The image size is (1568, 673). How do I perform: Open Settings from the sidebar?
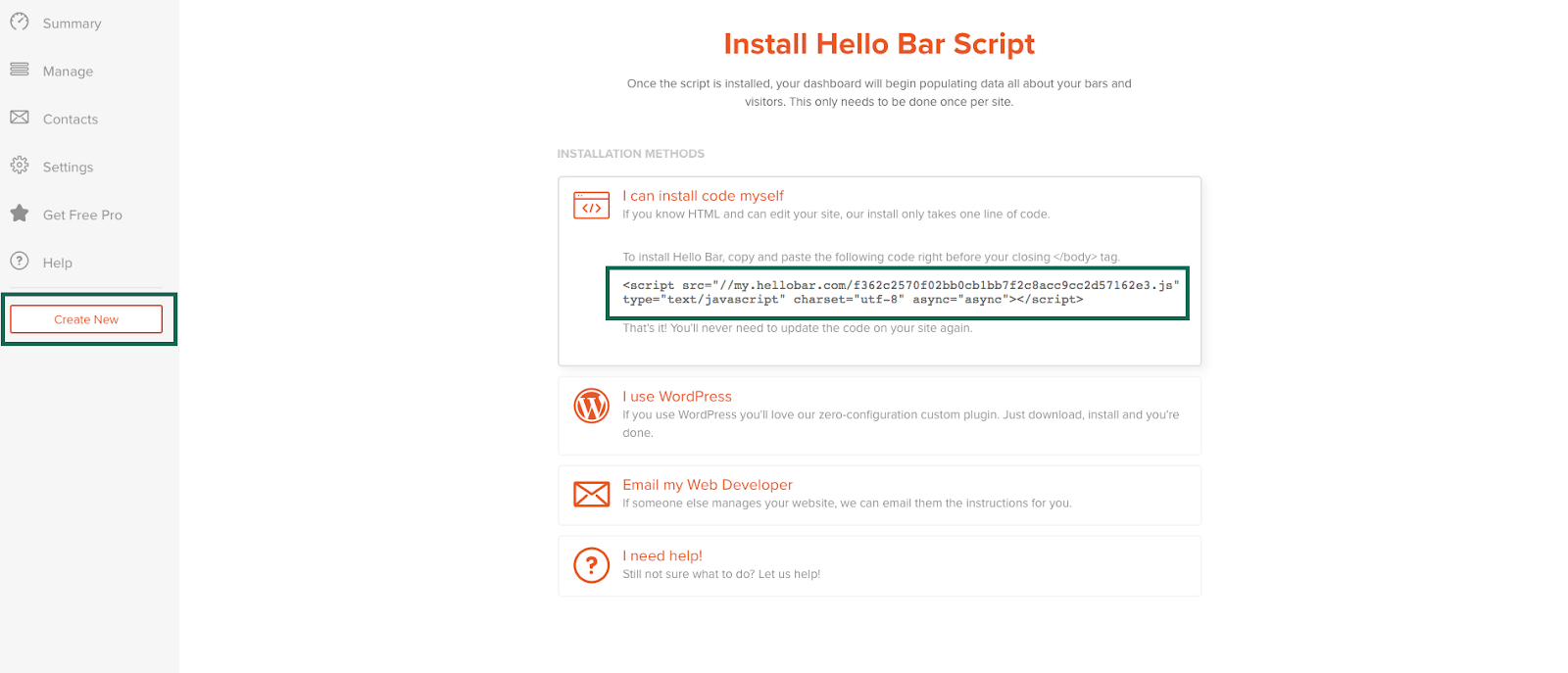pyautogui.click(x=68, y=168)
